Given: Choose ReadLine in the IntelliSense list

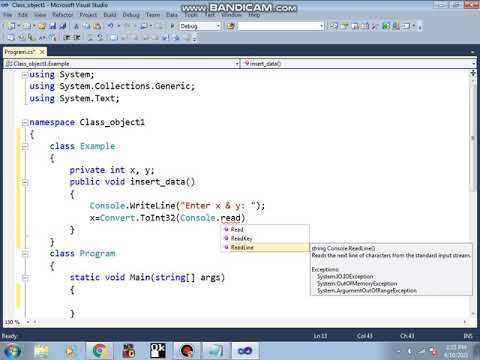Looking at the screenshot, I should pyautogui.click(x=265, y=247).
